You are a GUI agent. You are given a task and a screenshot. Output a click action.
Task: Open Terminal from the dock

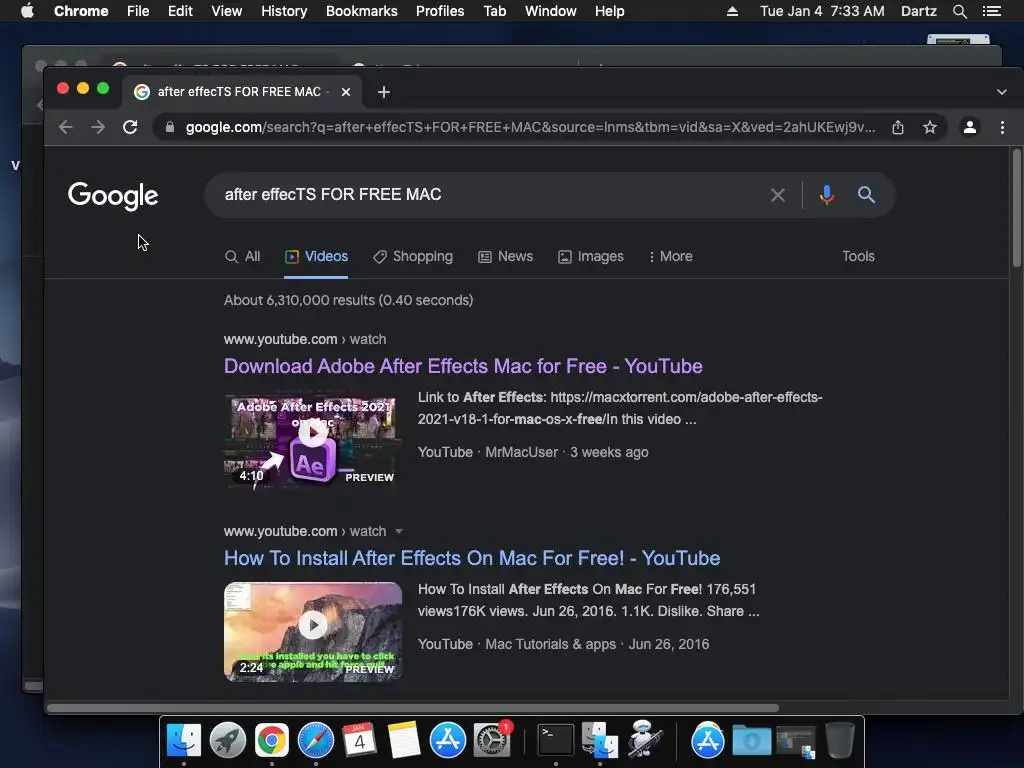coord(556,740)
